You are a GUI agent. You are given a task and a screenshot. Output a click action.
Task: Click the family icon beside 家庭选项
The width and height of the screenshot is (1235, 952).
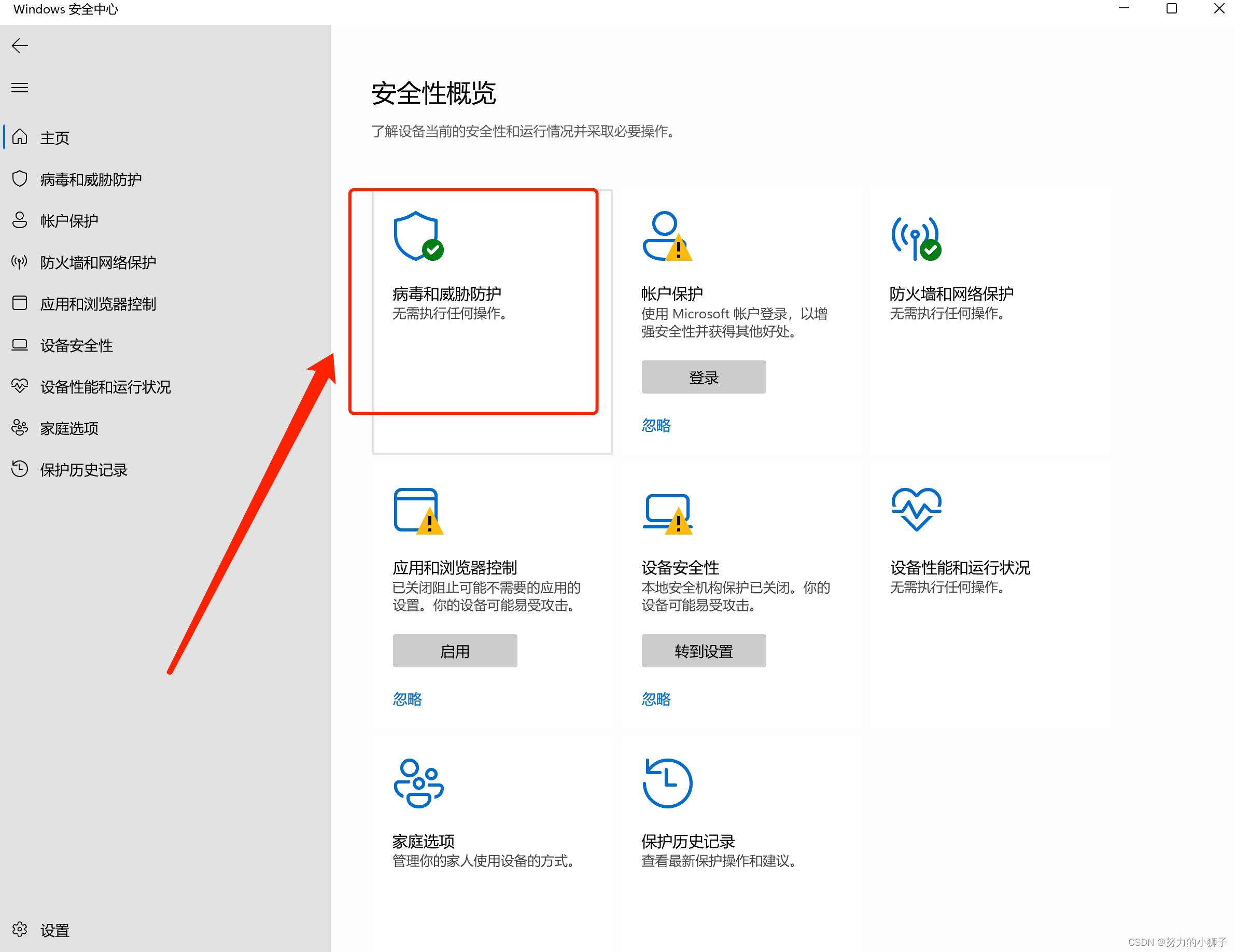click(20, 428)
